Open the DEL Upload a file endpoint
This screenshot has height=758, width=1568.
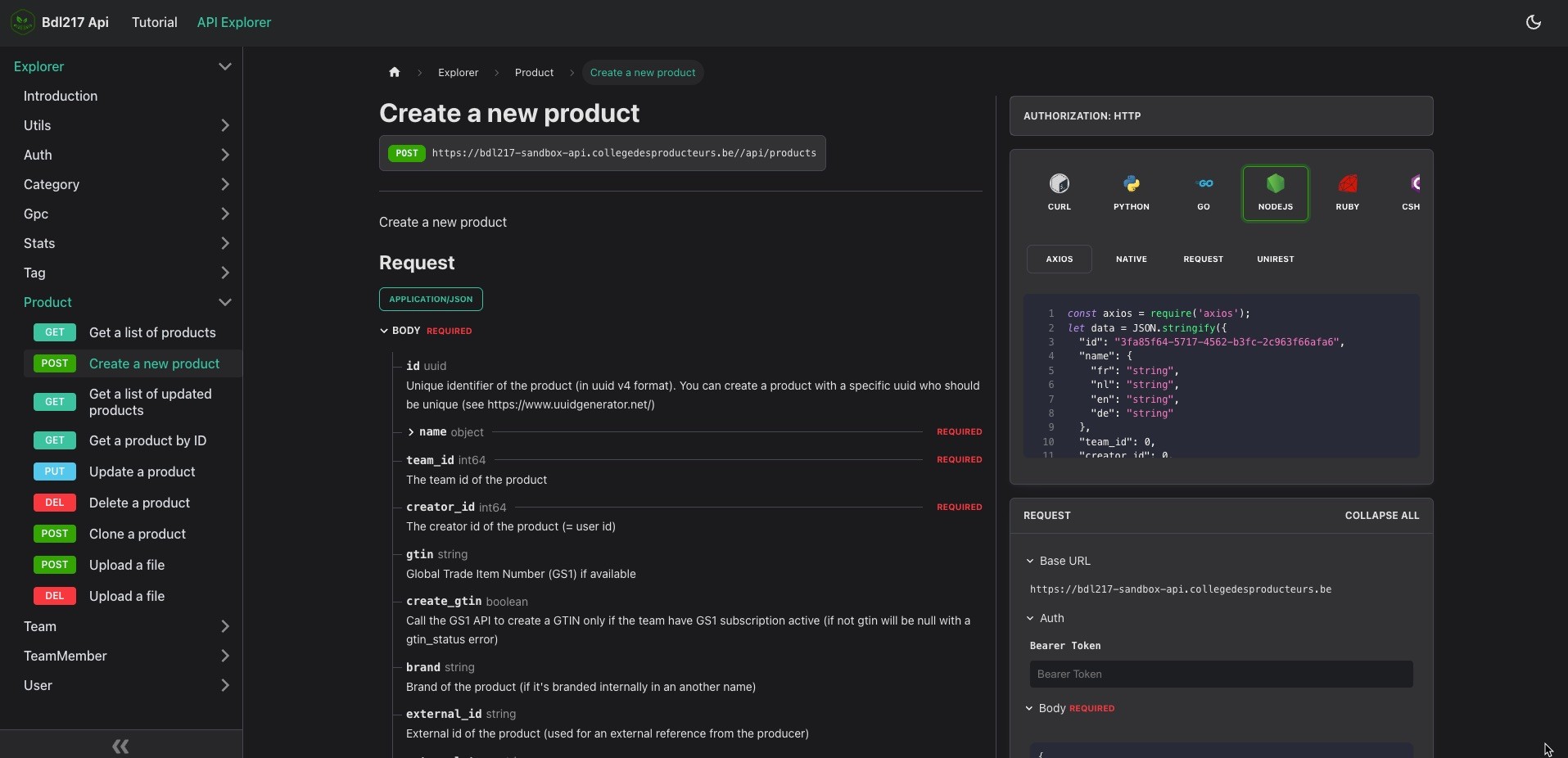click(x=134, y=596)
